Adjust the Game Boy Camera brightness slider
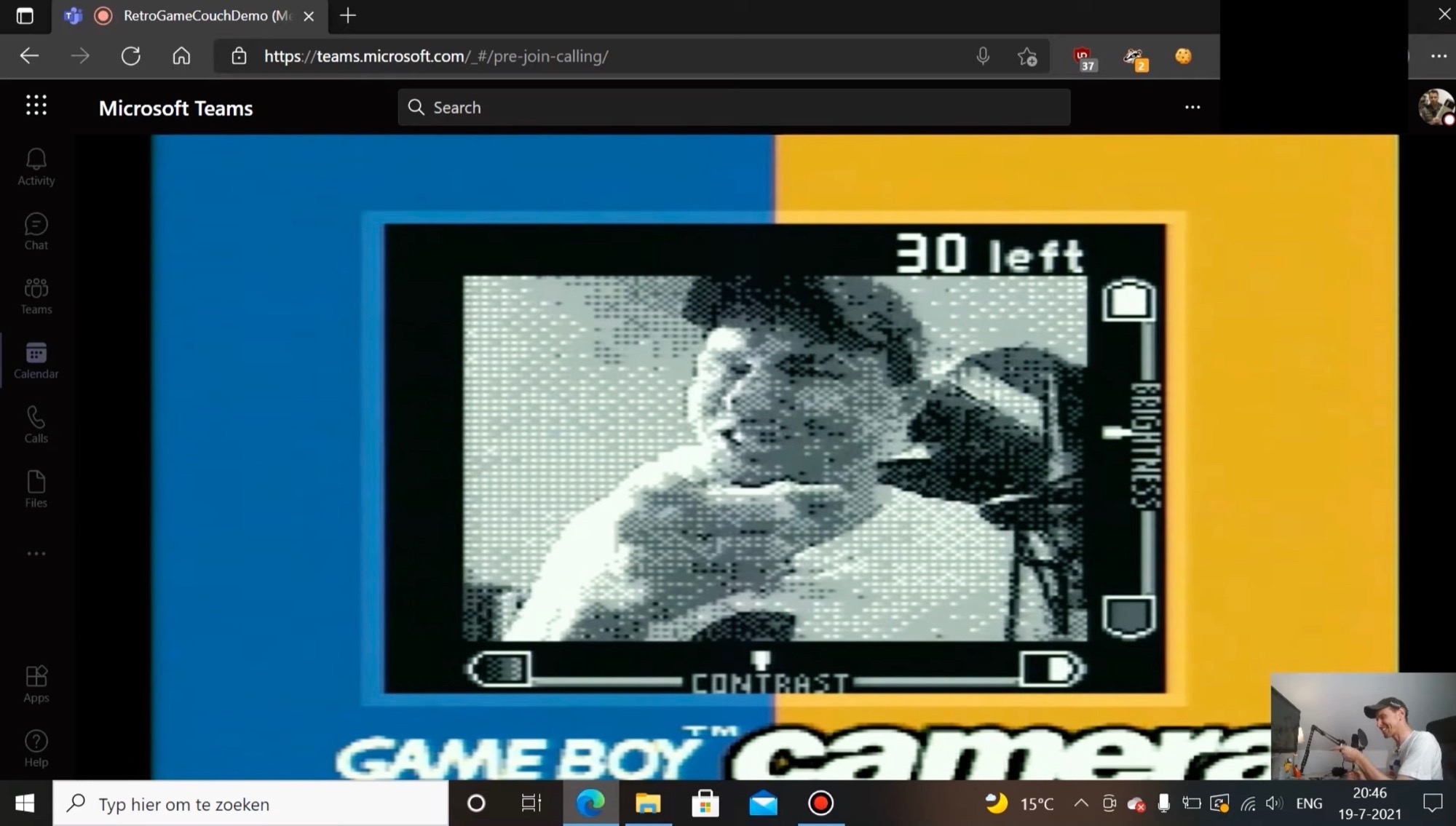 click(x=1114, y=433)
